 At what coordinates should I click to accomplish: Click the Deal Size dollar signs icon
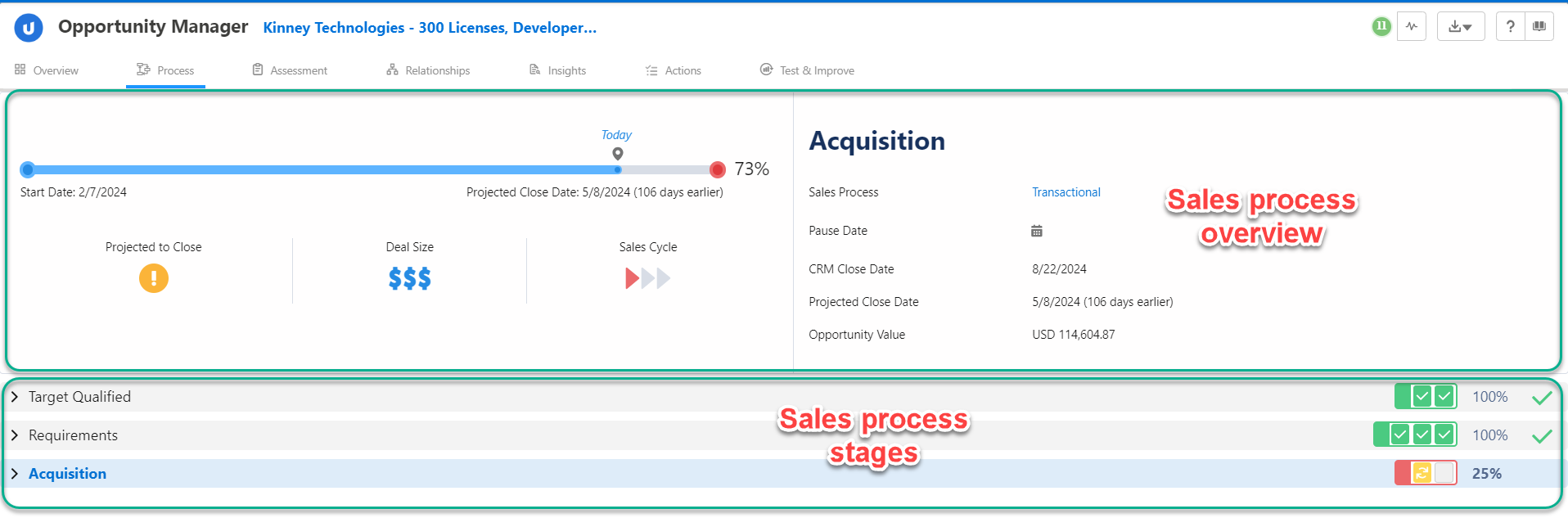click(x=410, y=279)
